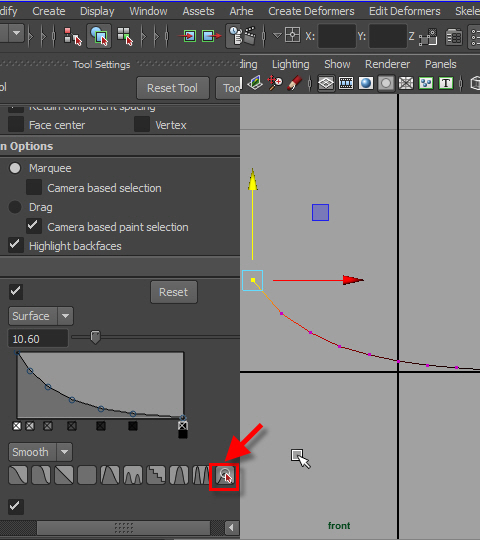The image size is (480, 540).
Task: Click the X coordinate input field
Action: pos(337,36)
